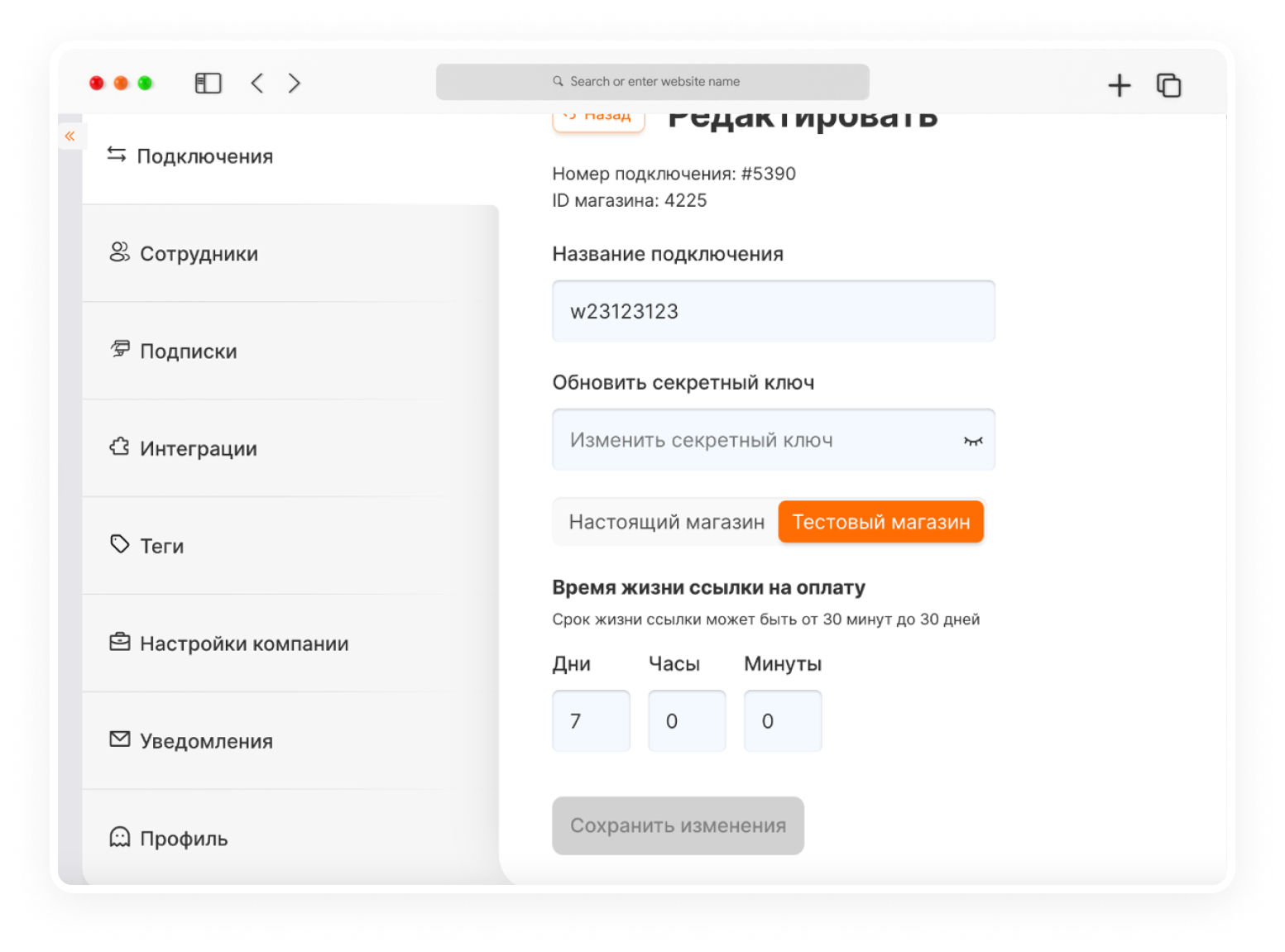Click the Подключения arrows icon
Viewport: 1285px width, 952px height.
tap(117, 155)
